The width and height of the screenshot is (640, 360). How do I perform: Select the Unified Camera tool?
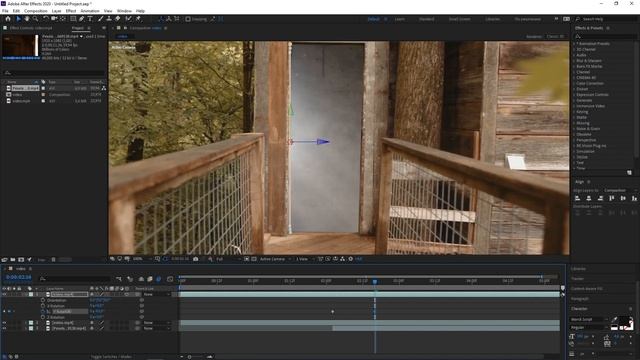(x=54, y=19)
